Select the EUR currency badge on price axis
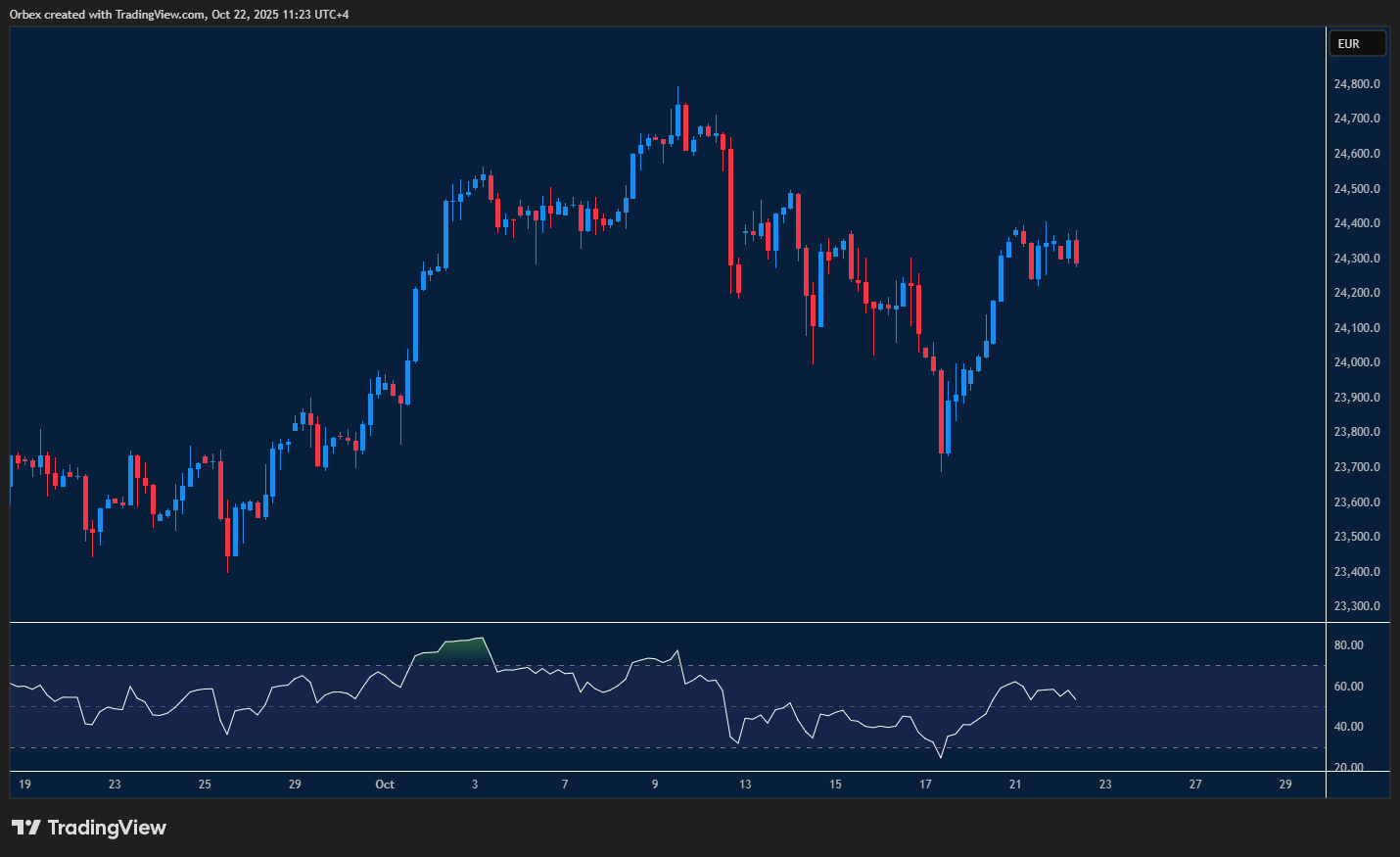 pos(1357,43)
